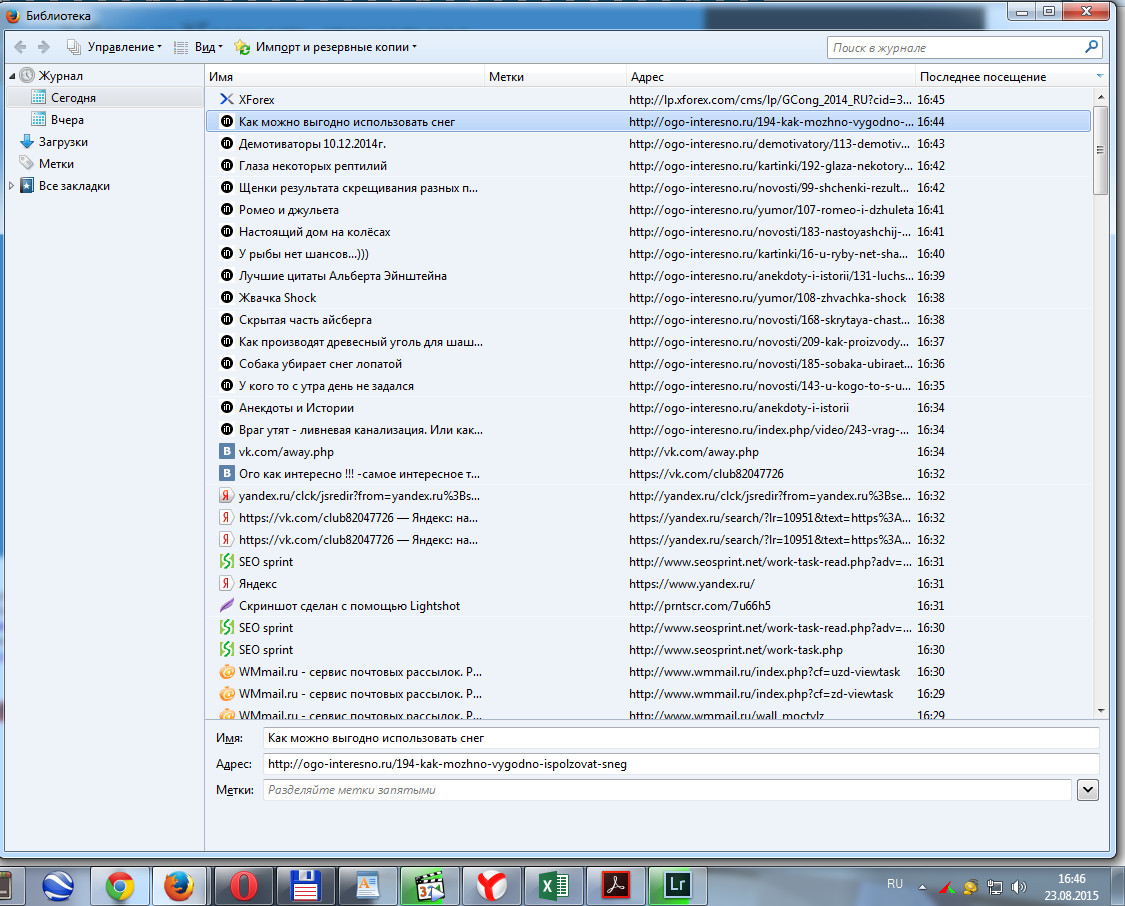The image size is (1125, 906).
Task: Select Настоящий дом на колёсах entry
Action: pyautogui.click(x=648, y=232)
